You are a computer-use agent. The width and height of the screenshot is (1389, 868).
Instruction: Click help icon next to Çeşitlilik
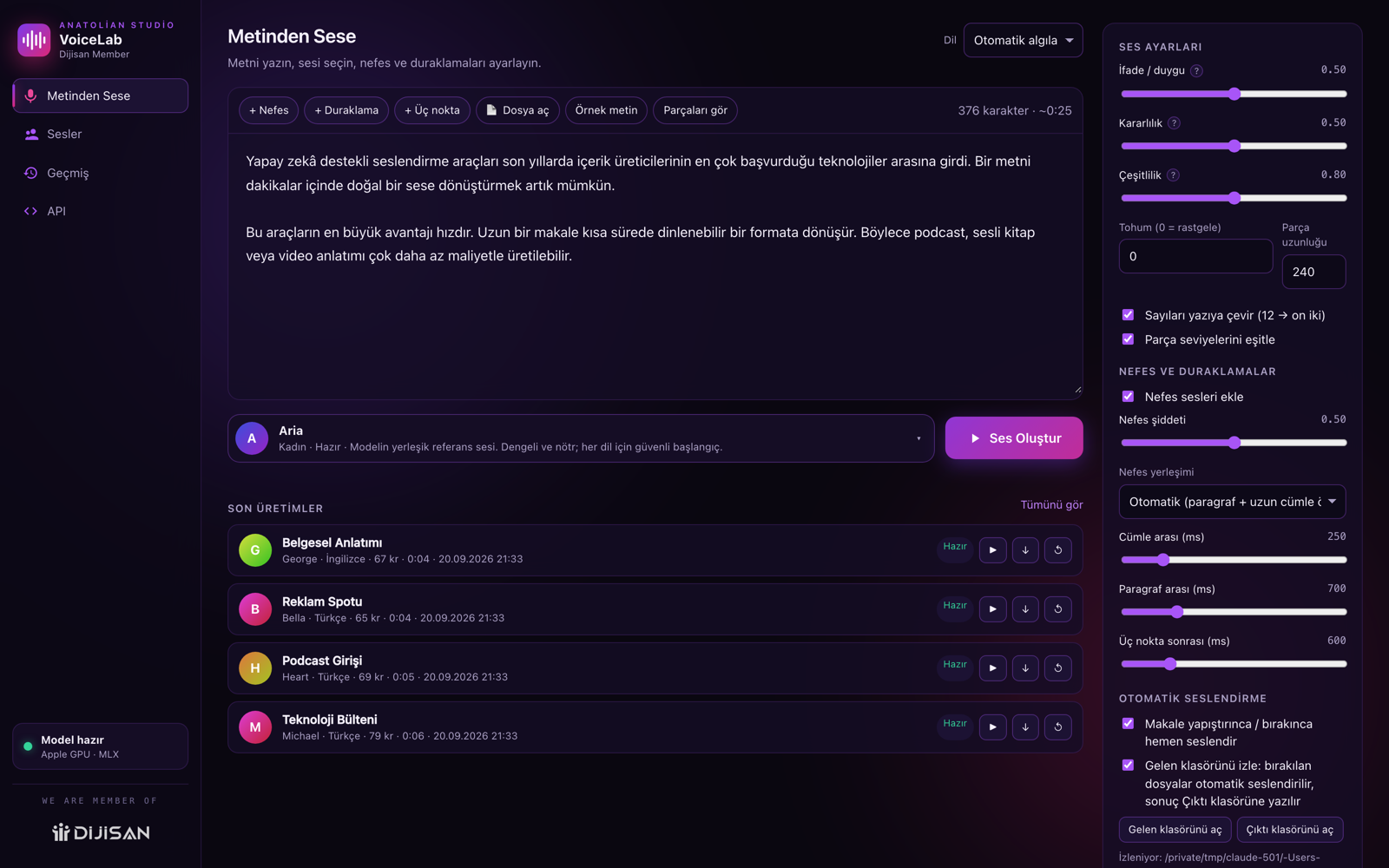[x=1173, y=175]
